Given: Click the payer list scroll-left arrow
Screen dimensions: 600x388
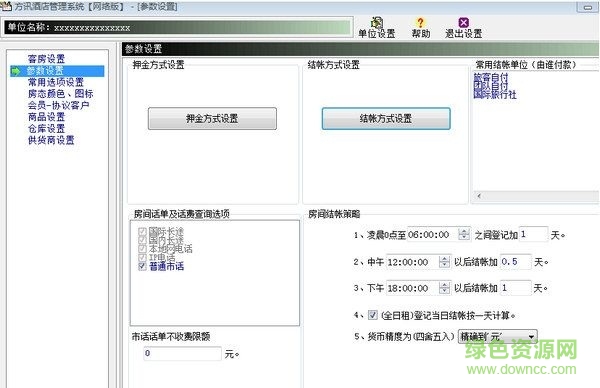Looking at the screenshot, I should click(479, 196).
